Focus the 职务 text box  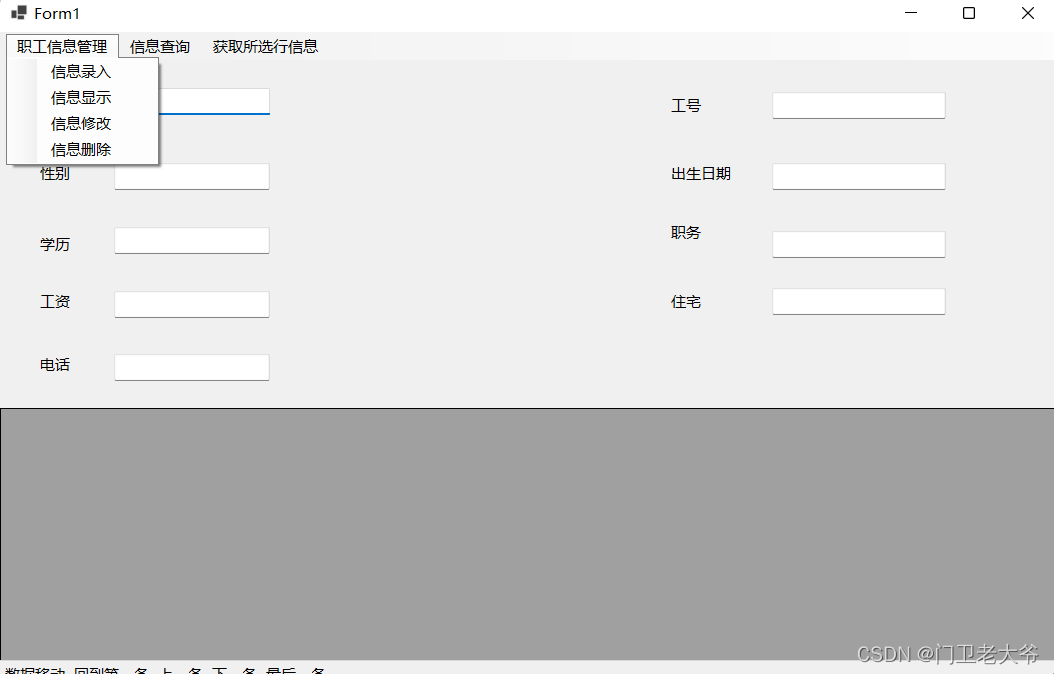pyautogui.click(x=859, y=245)
